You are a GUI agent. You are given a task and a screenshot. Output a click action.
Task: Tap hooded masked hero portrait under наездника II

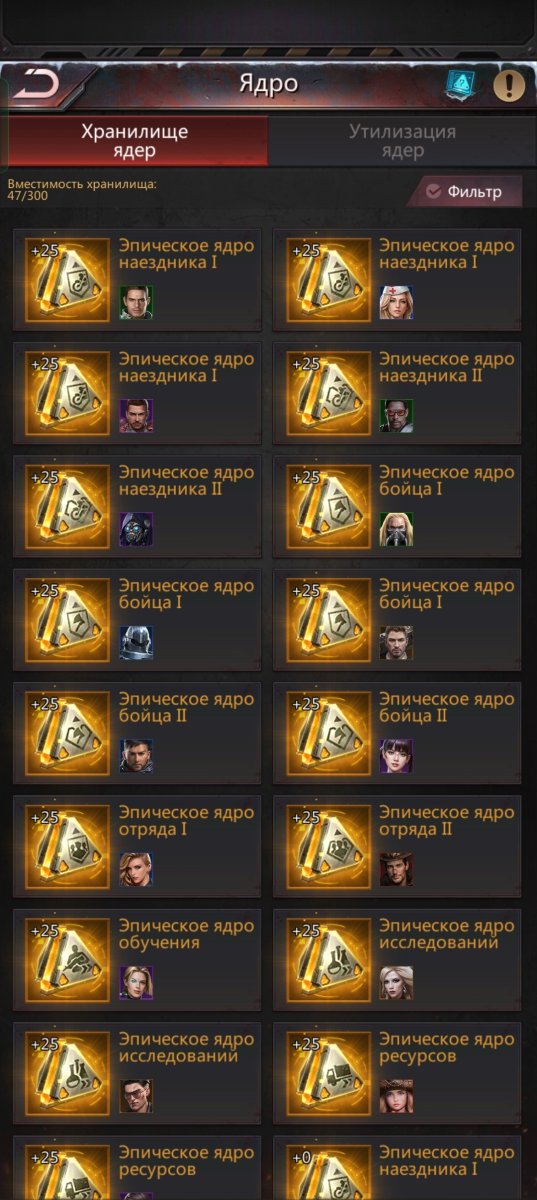click(x=136, y=529)
